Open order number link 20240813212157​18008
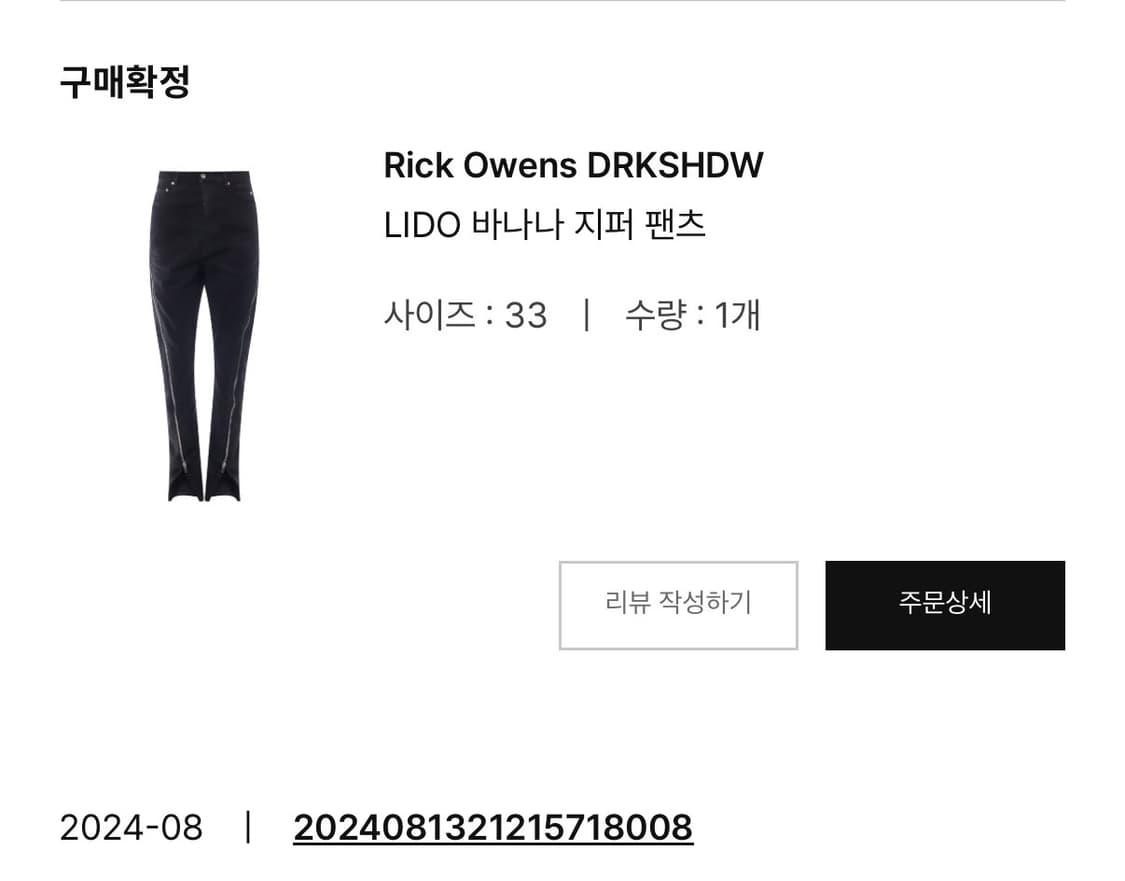 pos(493,827)
